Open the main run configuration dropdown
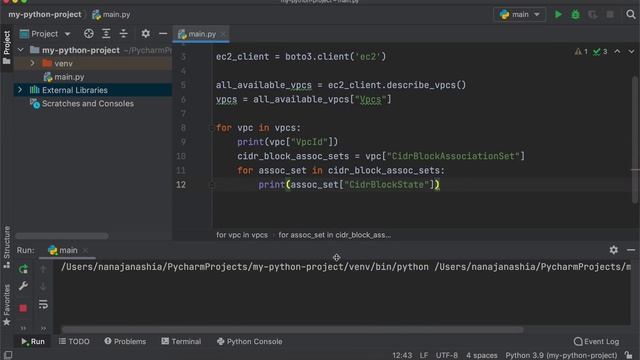 520,15
